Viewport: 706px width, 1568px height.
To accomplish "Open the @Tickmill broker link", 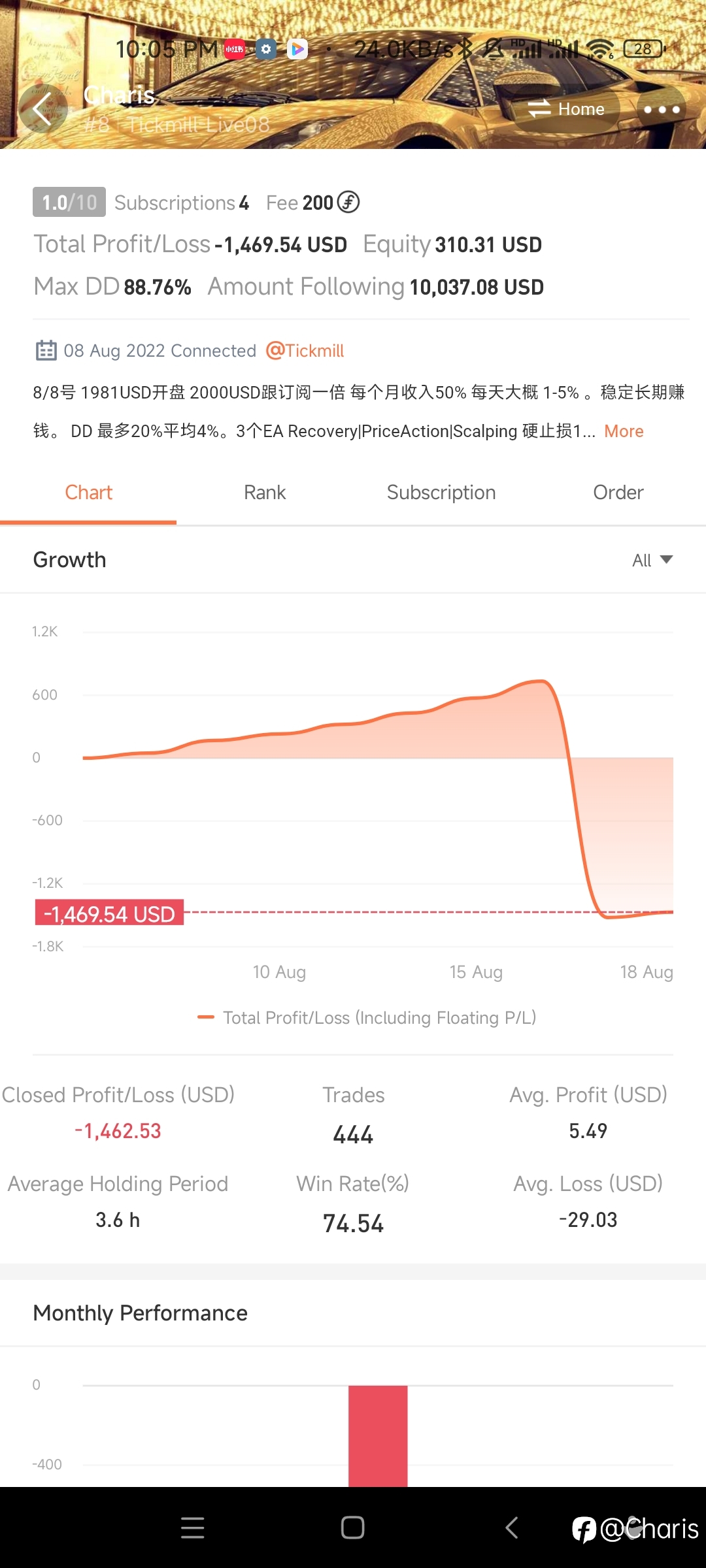I will 305,351.
